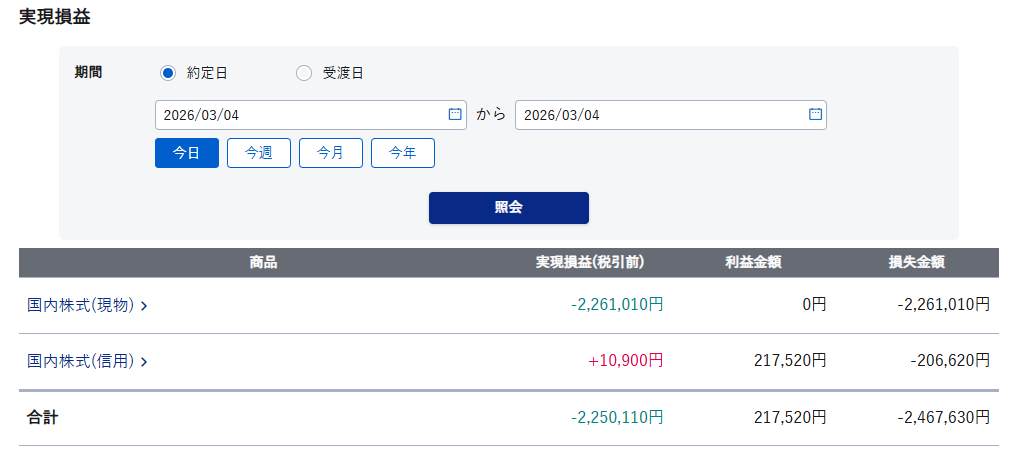Image resolution: width=1011 pixels, height=453 pixels.
Task: Click the 商品 column header
Action: (263, 263)
